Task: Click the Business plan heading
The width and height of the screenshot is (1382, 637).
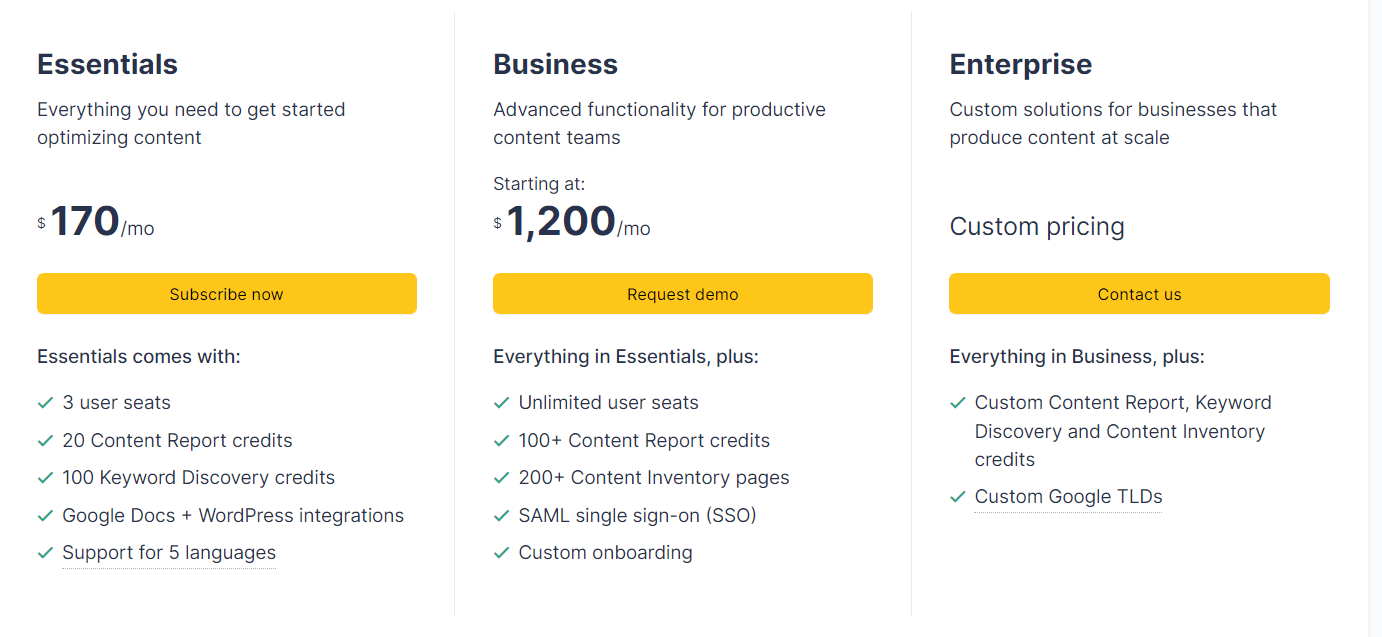Action: tap(555, 64)
